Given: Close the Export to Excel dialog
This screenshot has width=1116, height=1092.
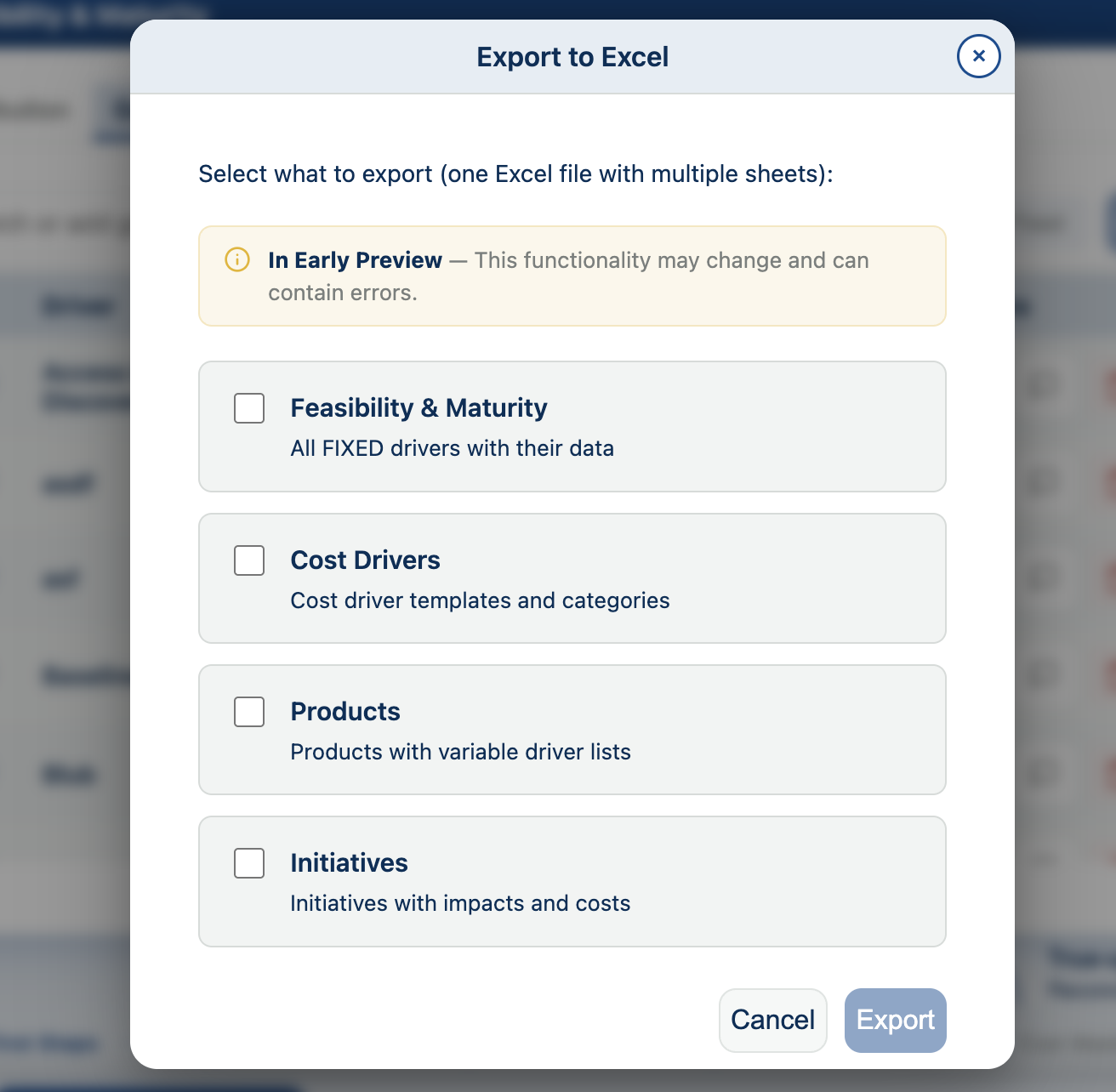Looking at the screenshot, I should coord(978,56).
